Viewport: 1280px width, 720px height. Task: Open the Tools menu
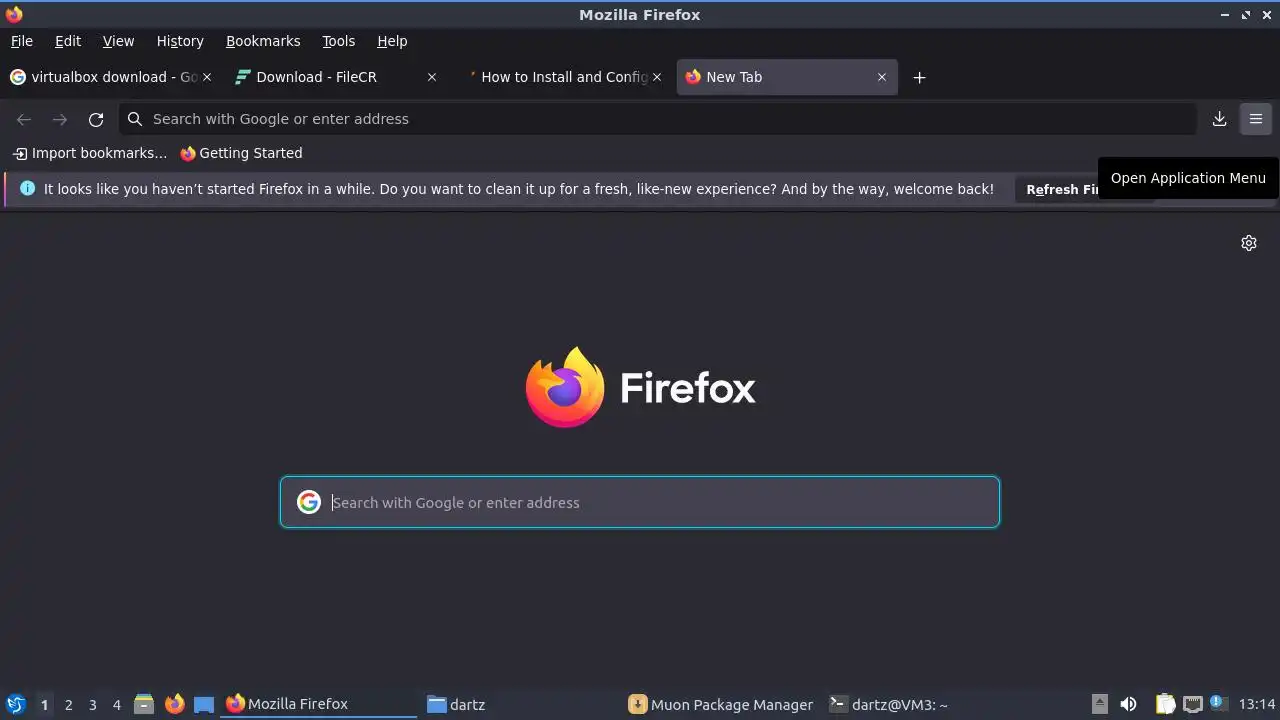[x=338, y=41]
